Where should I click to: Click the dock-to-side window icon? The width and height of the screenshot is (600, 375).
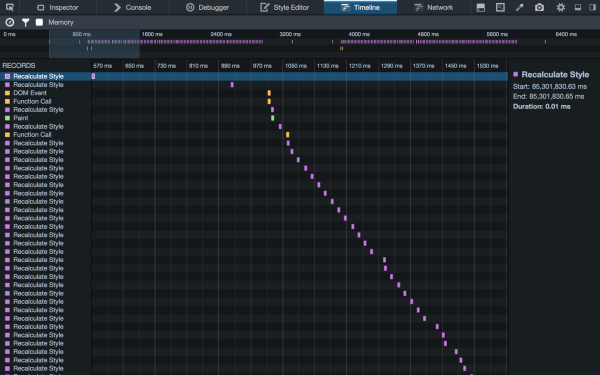click(592, 7)
